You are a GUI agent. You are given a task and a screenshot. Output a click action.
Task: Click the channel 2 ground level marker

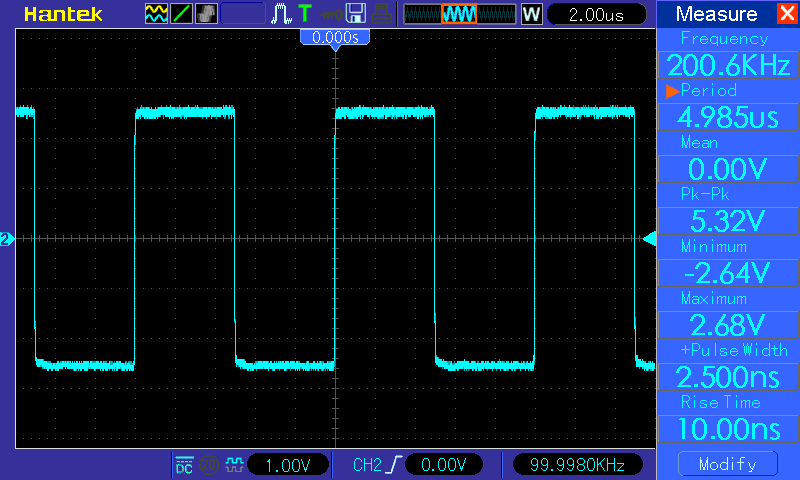tap(7, 239)
